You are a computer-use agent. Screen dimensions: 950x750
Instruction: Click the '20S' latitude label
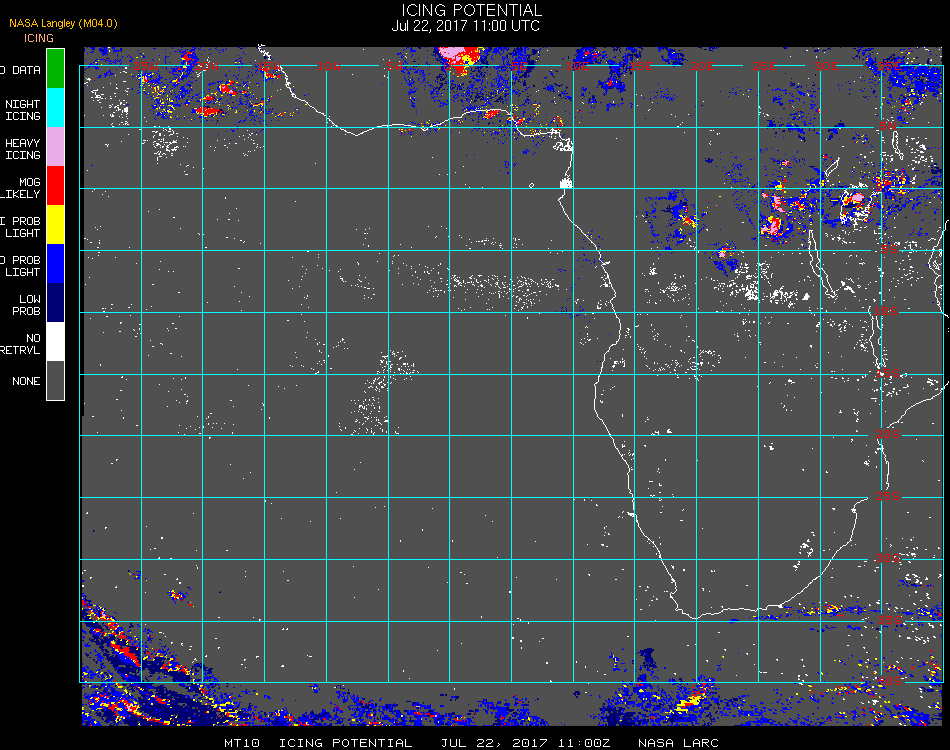[x=888, y=434]
